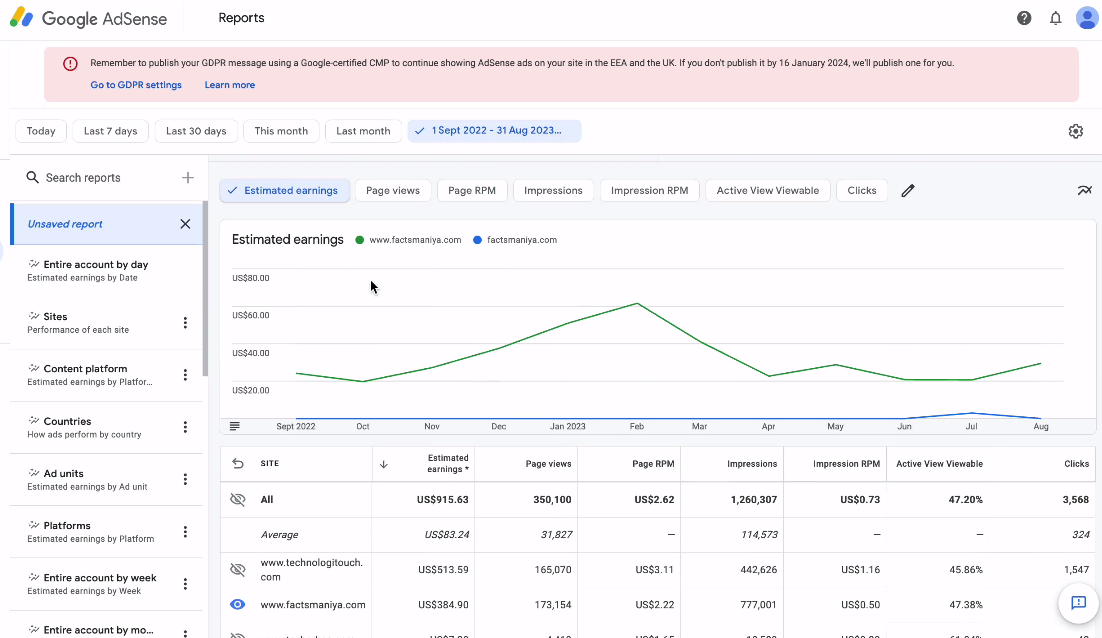Click the factsmaniya.com blue legend dot
The height and width of the screenshot is (638, 1102).
477,240
